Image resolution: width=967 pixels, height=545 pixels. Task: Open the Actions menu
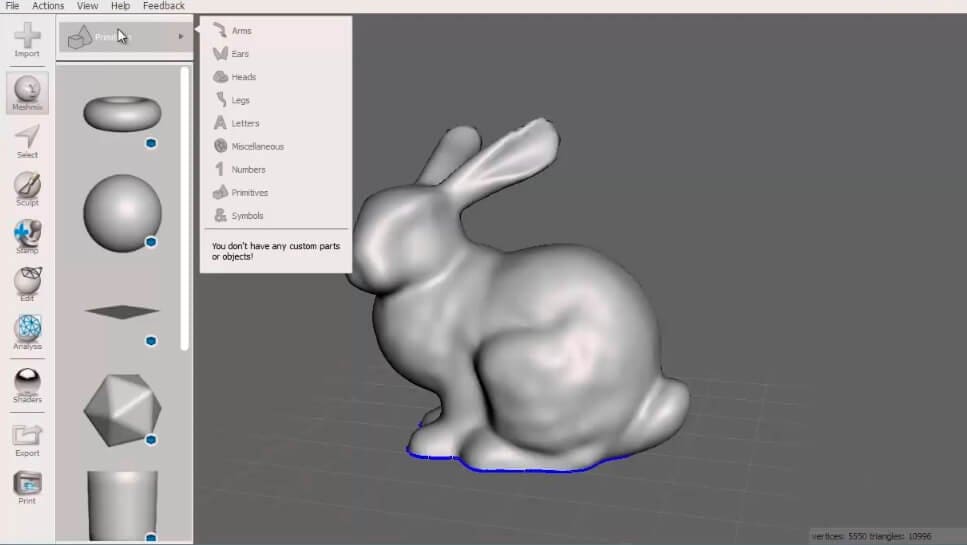(48, 6)
